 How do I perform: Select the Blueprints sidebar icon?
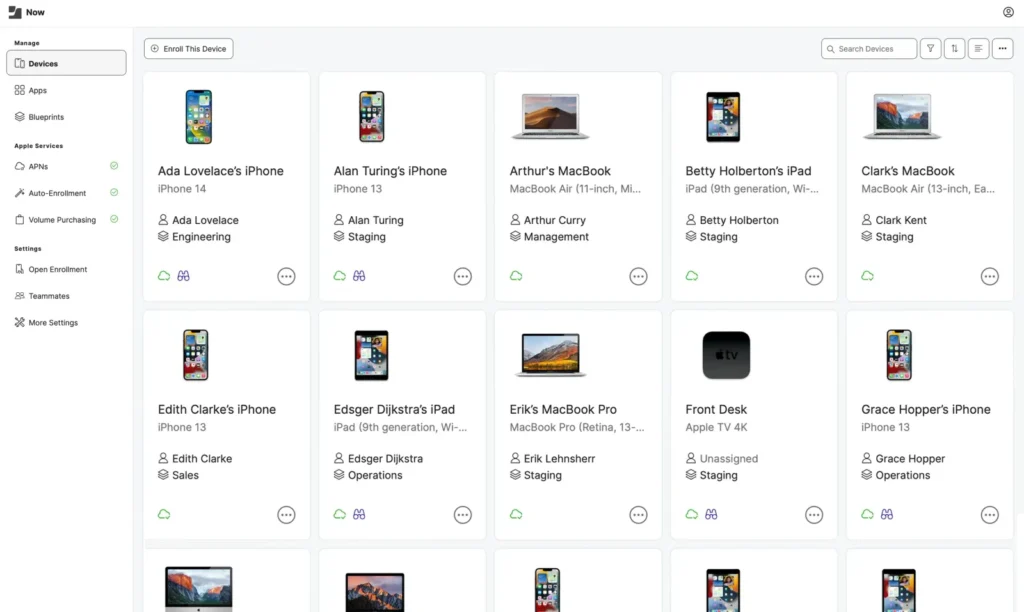20,116
